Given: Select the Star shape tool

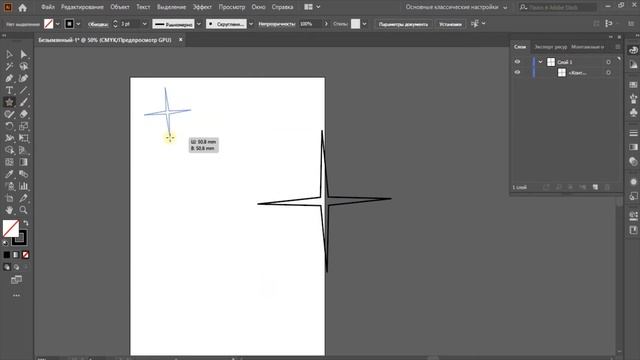Looking at the screenshot, I should (x=9, y=102).
